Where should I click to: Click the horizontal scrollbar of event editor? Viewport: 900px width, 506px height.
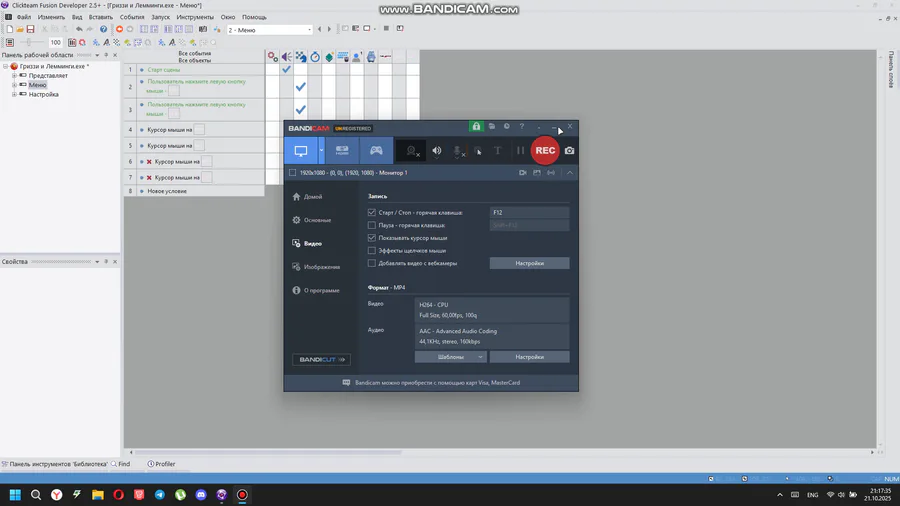[267, 452]
